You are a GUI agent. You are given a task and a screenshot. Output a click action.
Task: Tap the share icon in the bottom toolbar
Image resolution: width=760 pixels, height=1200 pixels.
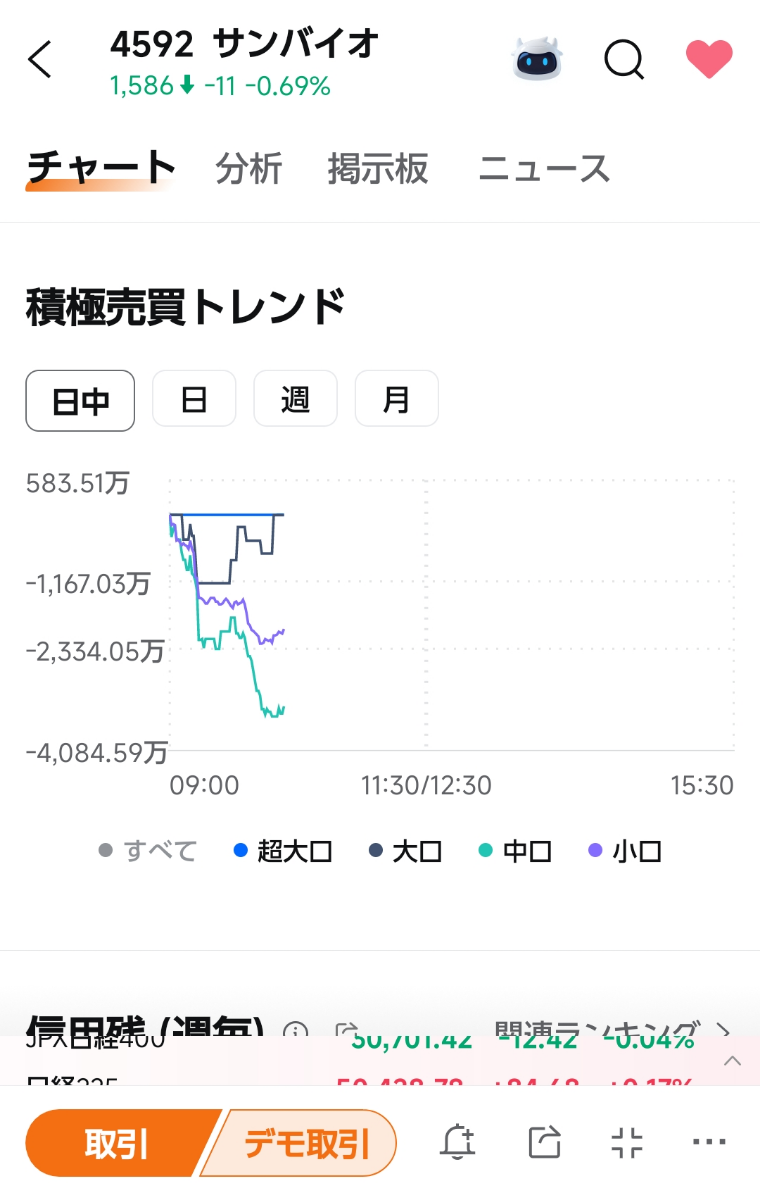pyautogui.click(x=543, y=1141)
